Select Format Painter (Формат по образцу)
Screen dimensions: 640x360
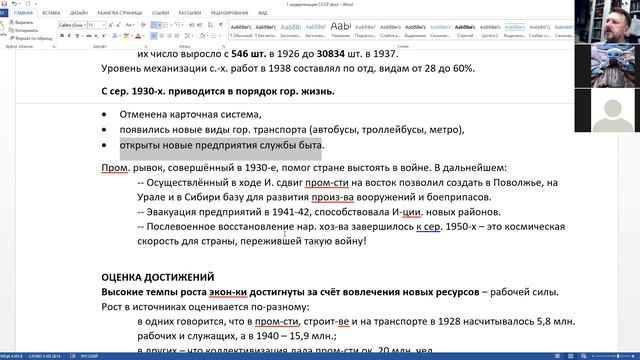pyautogui.click(x=31, y=38)
